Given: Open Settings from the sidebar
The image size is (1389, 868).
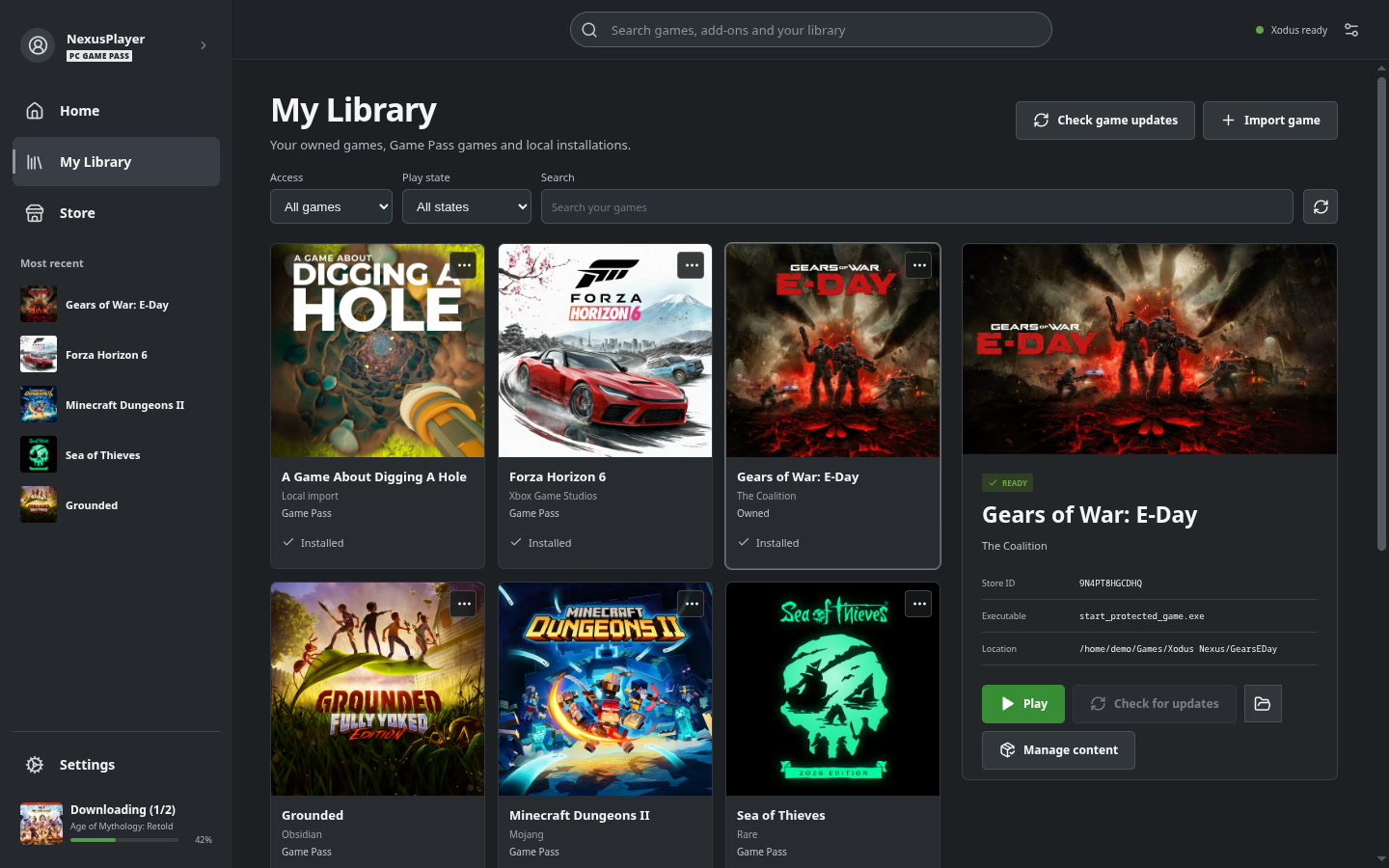Looking at the screenshot, I should [116, 765].
